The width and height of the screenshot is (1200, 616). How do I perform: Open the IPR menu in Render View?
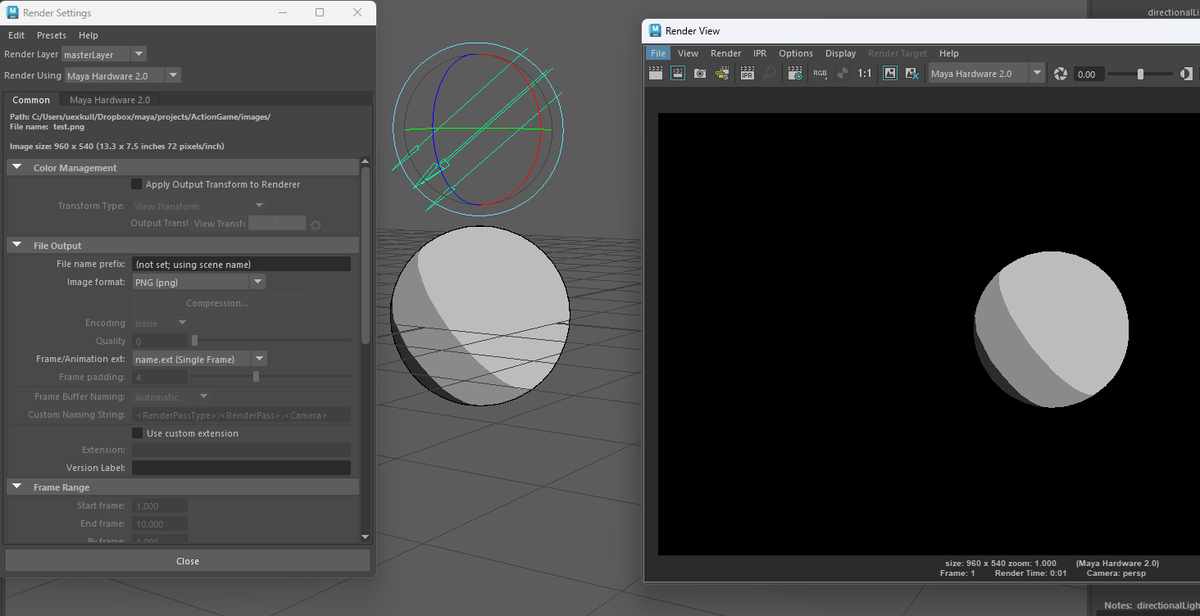click(x=760, y=53)
